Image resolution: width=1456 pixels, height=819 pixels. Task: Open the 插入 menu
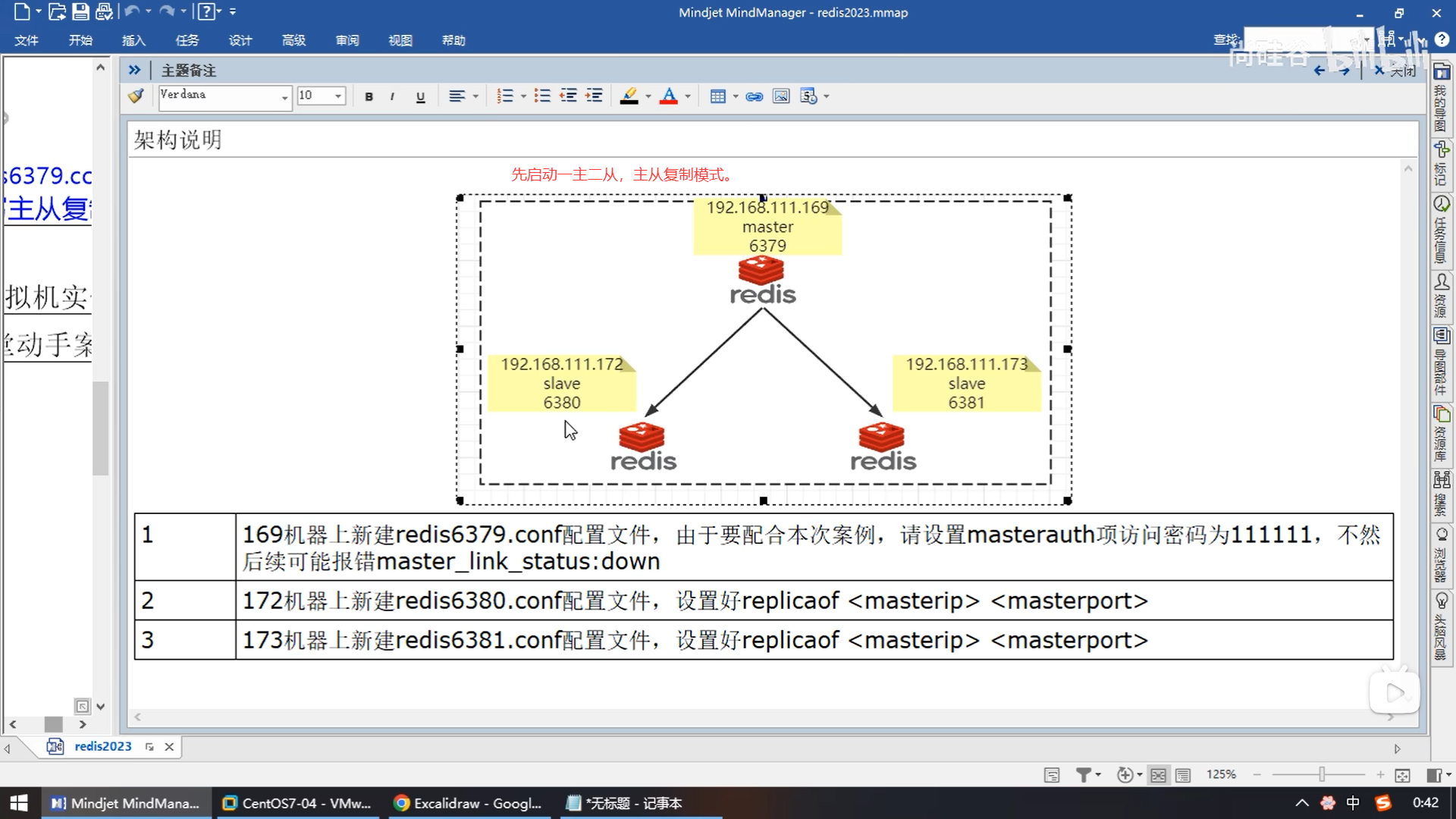click(x=133, y=40)
